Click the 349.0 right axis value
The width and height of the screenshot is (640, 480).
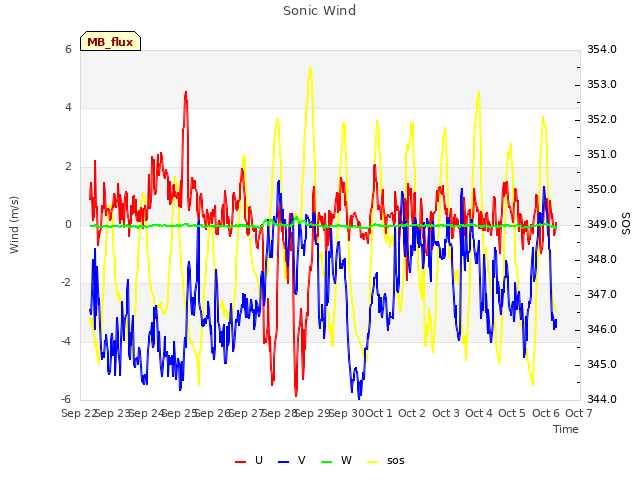(602, 224)
